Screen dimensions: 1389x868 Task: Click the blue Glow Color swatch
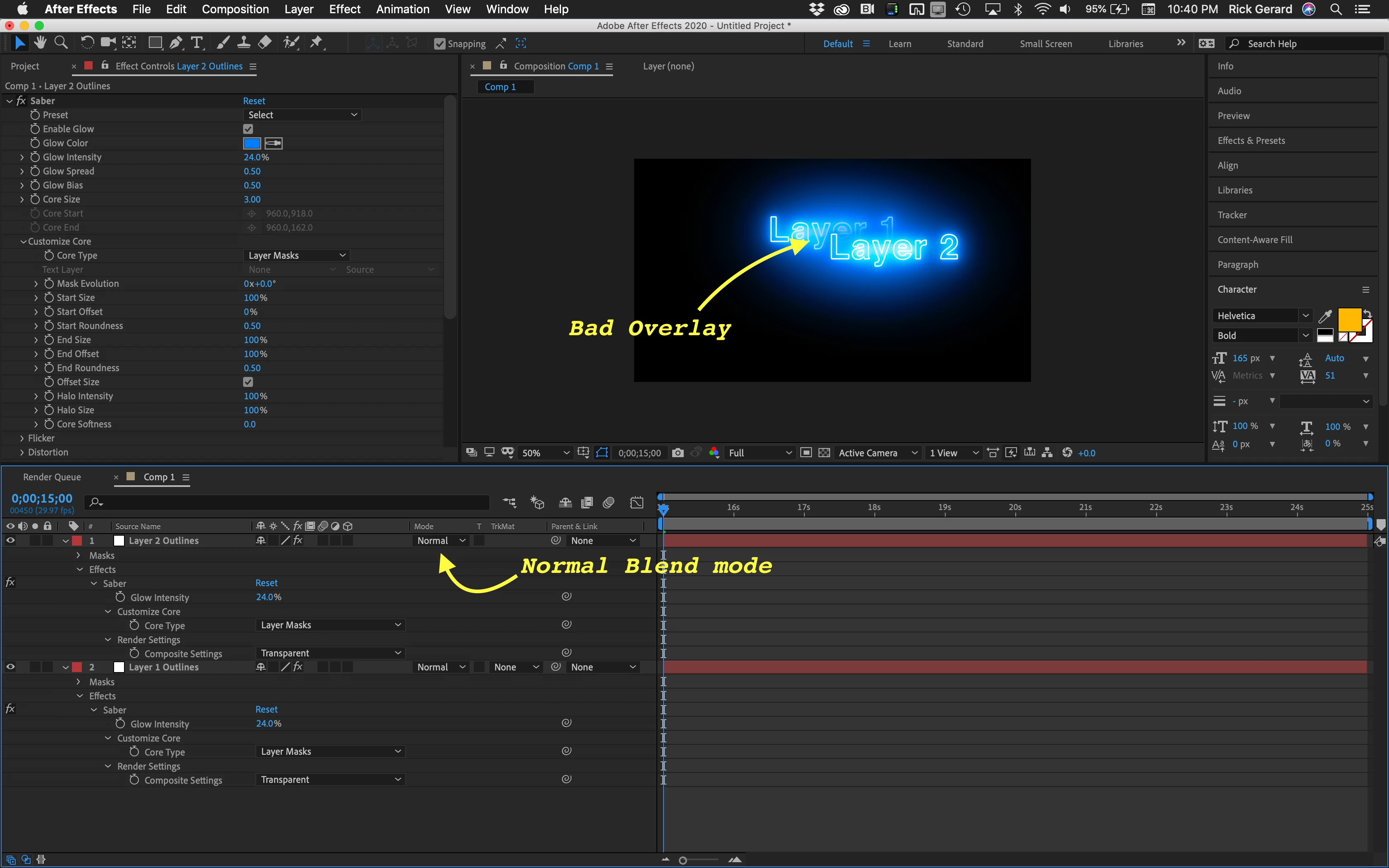tap(252, 143)
